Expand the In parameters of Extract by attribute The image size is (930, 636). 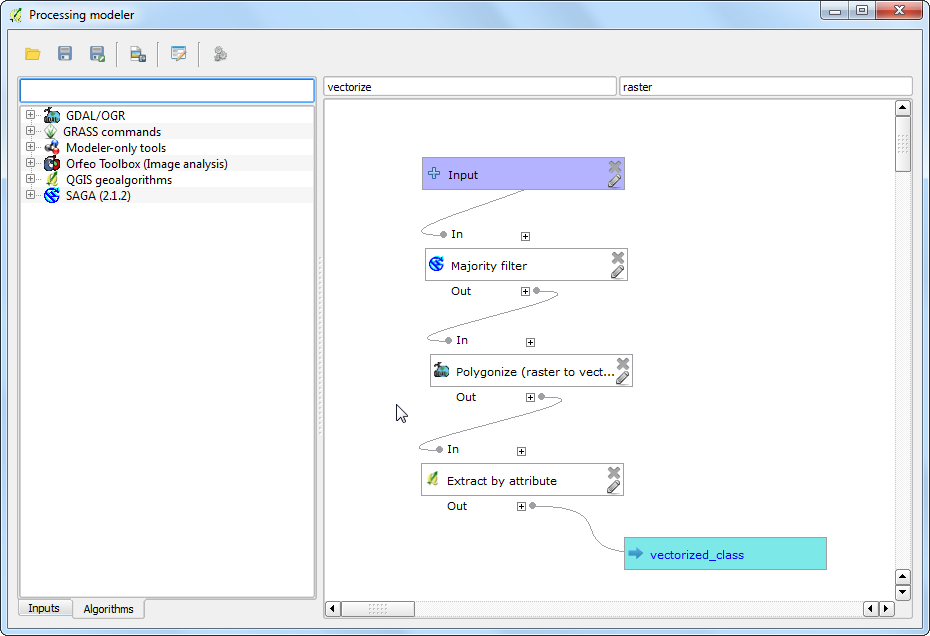(x=521, y=451)
